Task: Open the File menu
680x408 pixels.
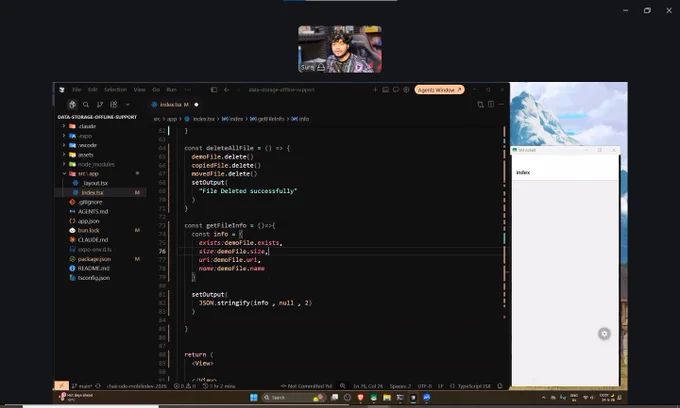Action: [x=77, y=90]
